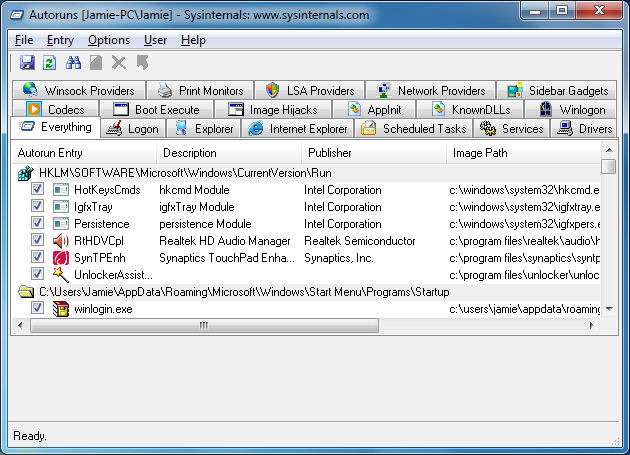
Task: Click the horizontal scrollbar left arrow
Action: click(20, 325)
